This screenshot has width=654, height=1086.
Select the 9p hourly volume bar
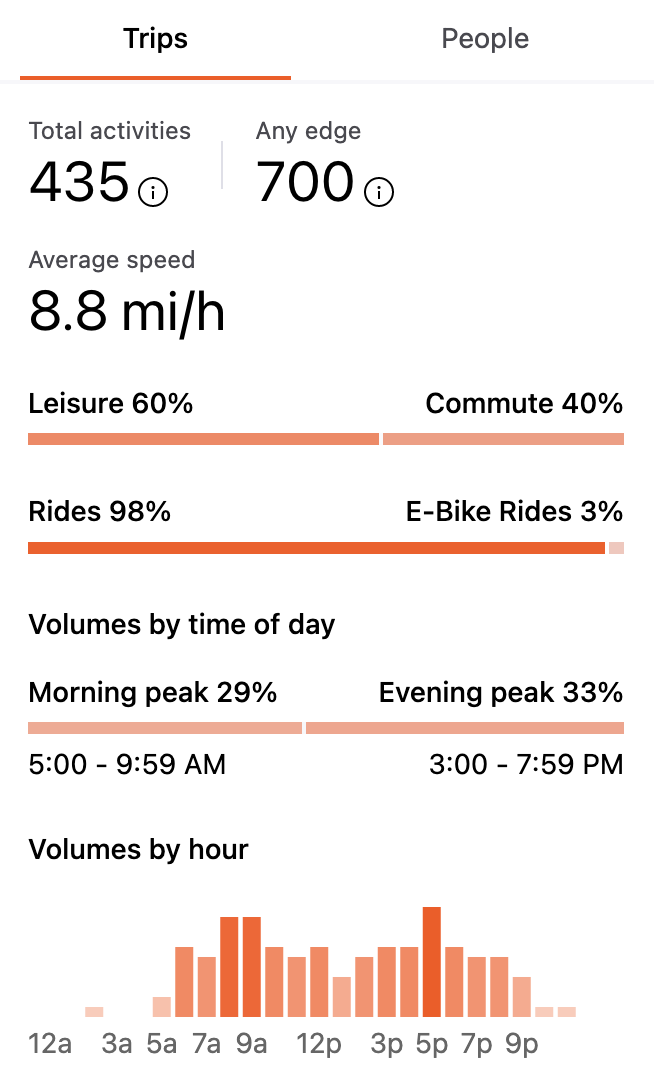tap(522, 997)
